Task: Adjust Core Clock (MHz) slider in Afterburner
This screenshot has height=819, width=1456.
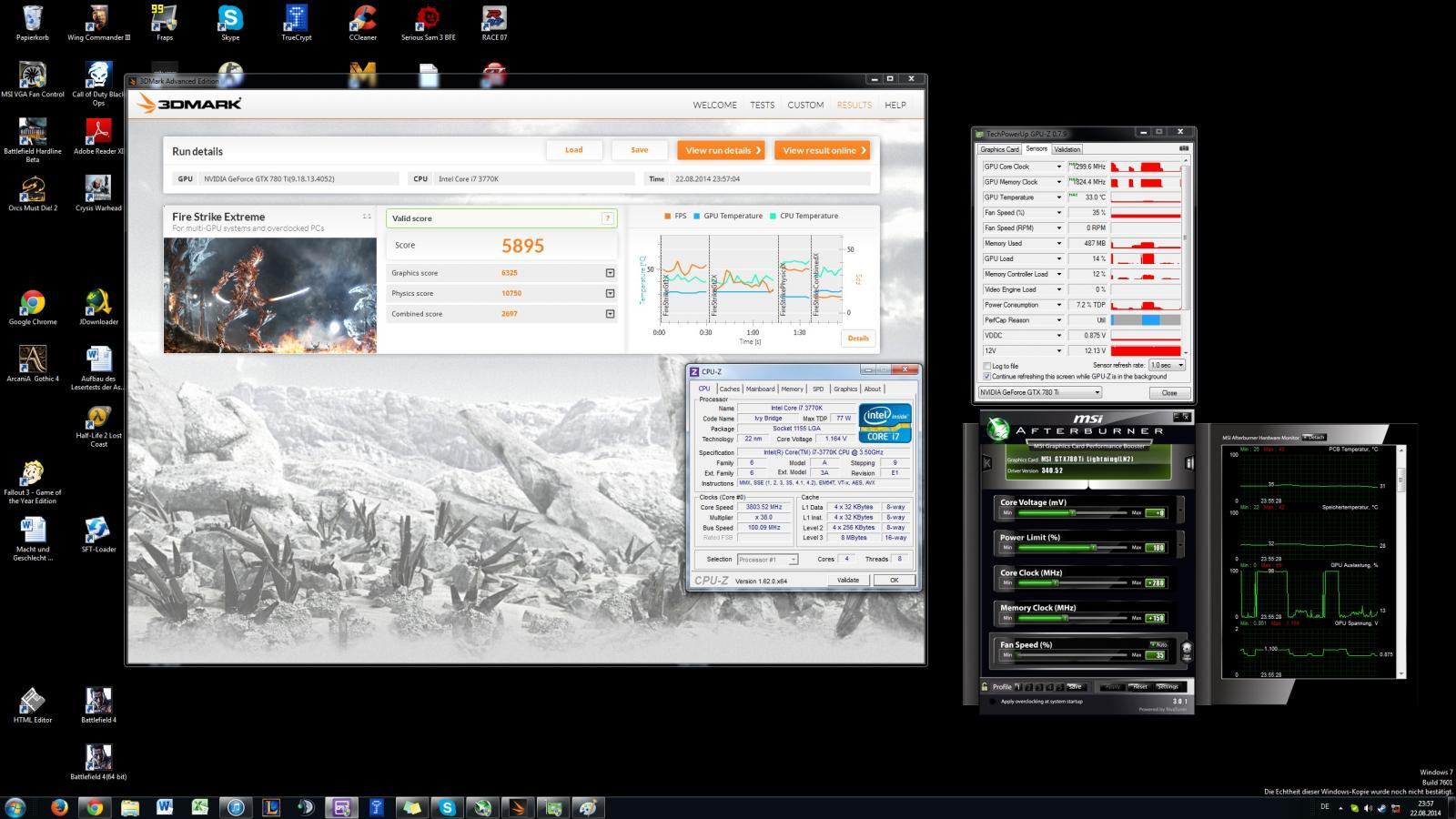Action: pos(1072,583)
